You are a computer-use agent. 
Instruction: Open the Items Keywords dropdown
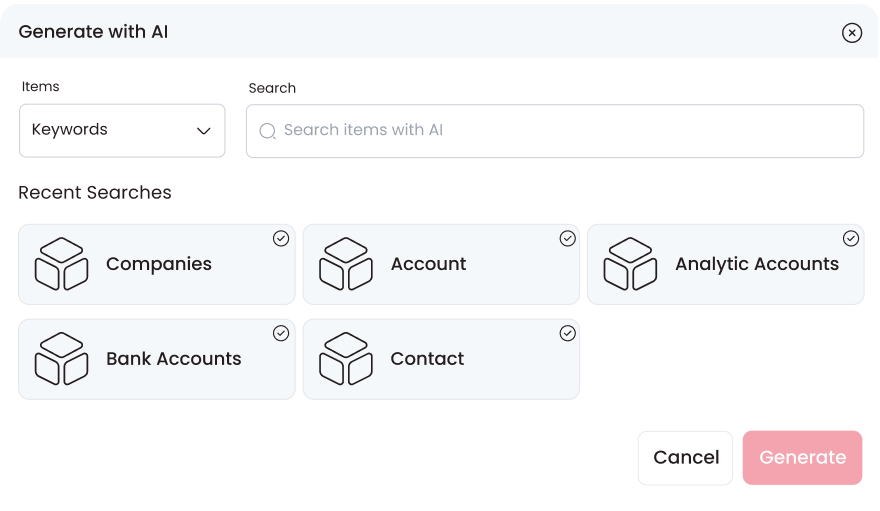[122, 130]
